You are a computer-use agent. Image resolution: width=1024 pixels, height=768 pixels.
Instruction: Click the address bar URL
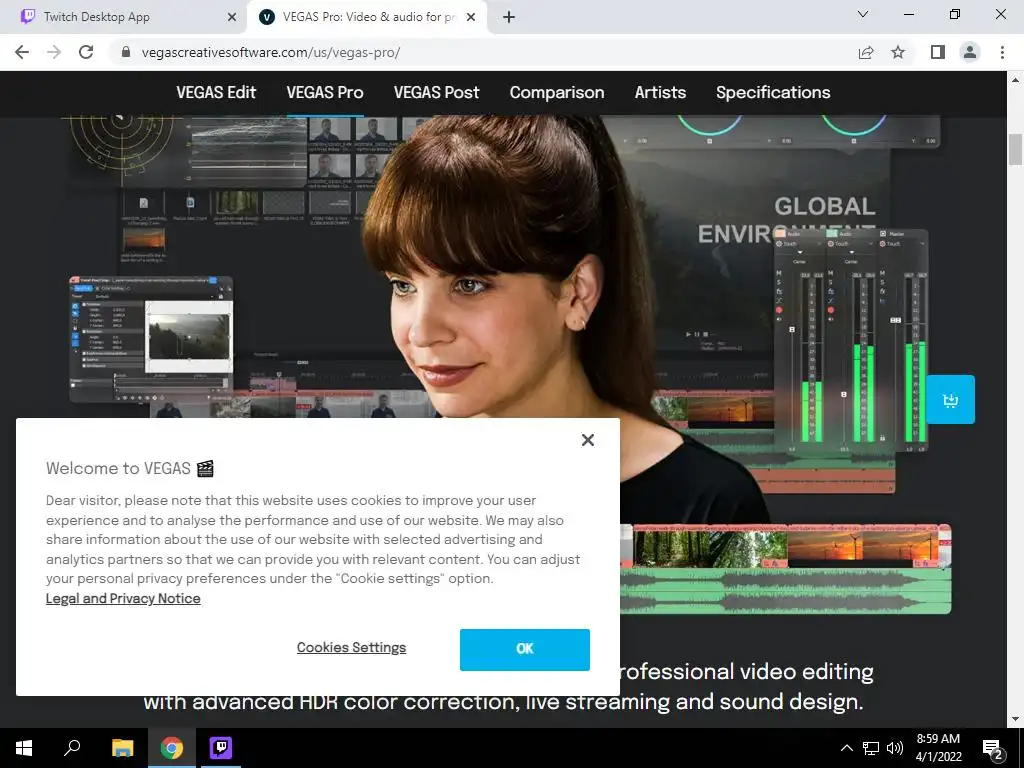click(x=270, y=52)
